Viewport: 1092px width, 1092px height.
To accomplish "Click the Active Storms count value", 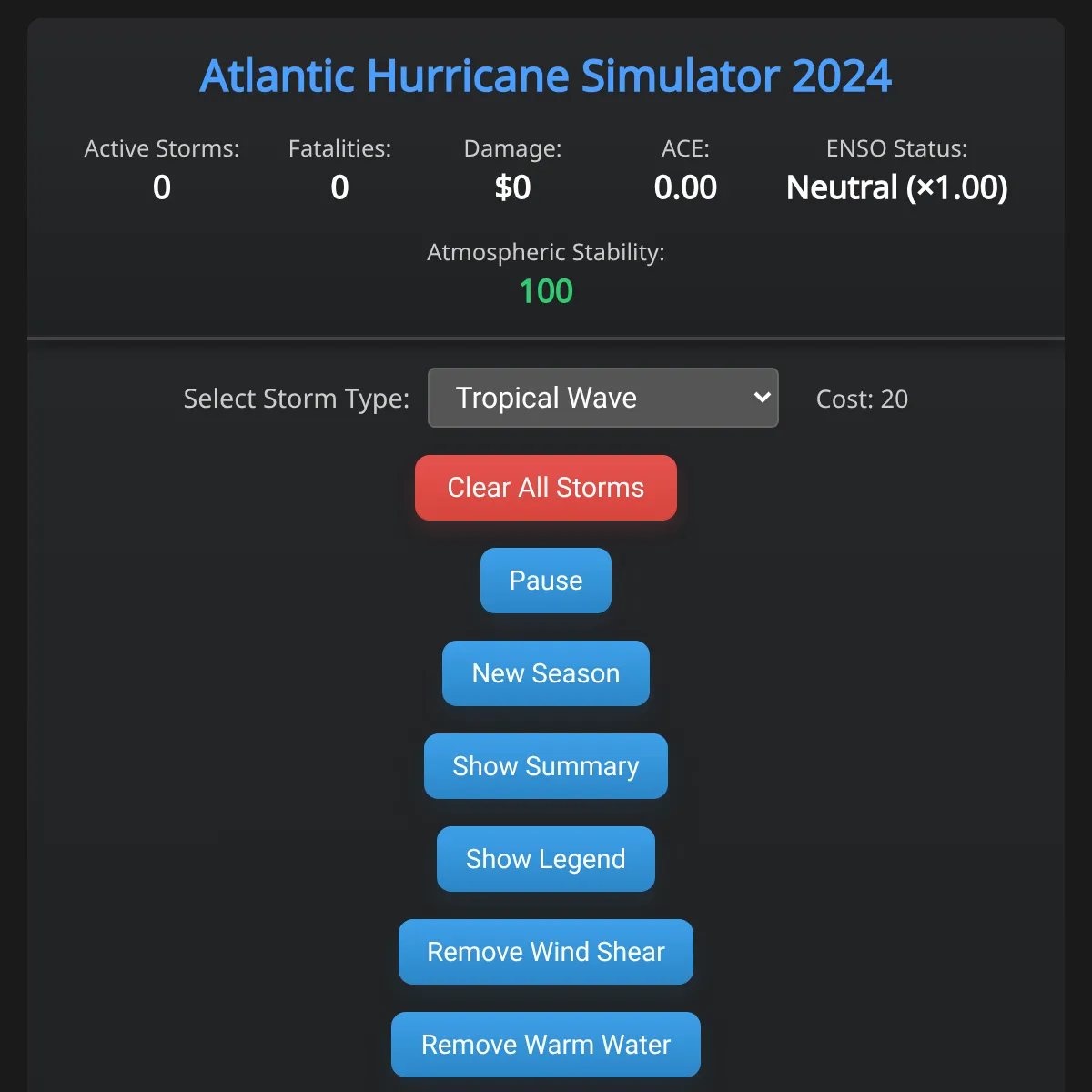I will coord(162,187).
